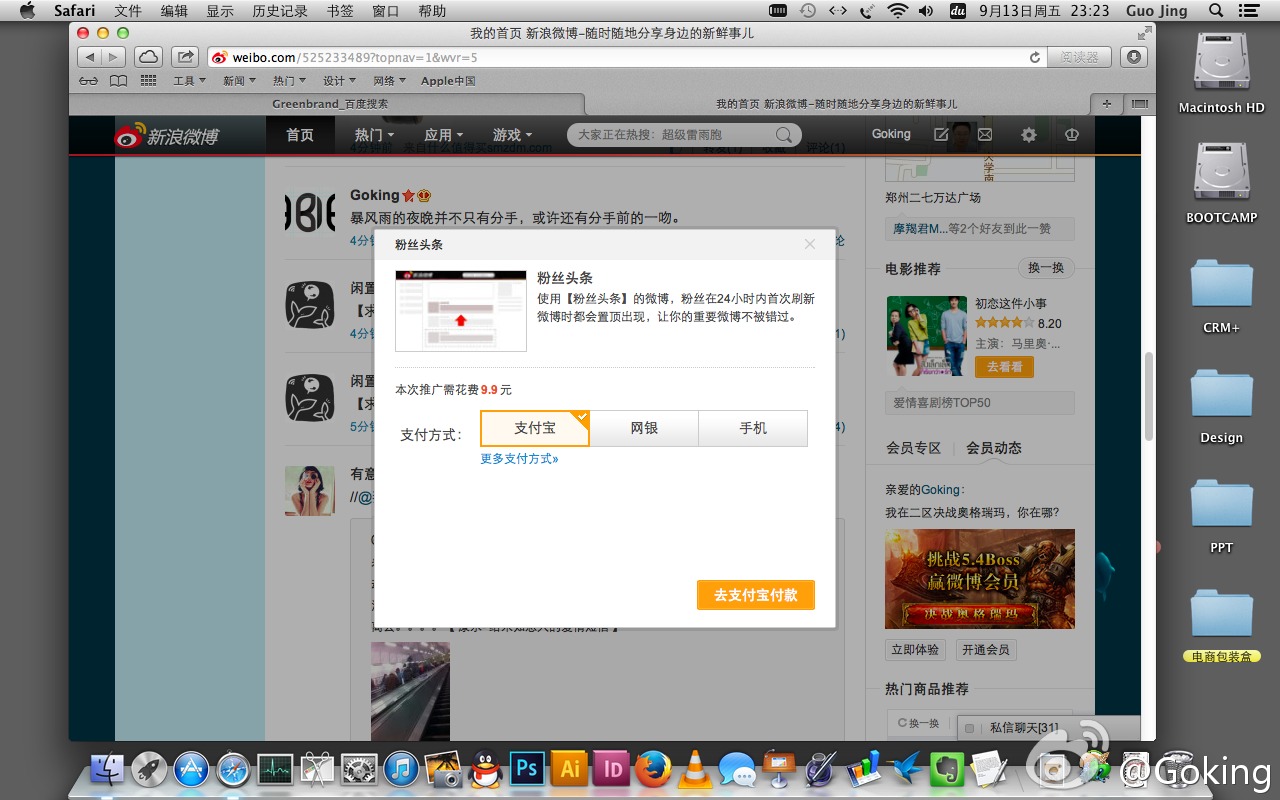Viewport: 1280px width, 800px height.
Task: Open the Safari Downloads button
Action: [1133, 57]
